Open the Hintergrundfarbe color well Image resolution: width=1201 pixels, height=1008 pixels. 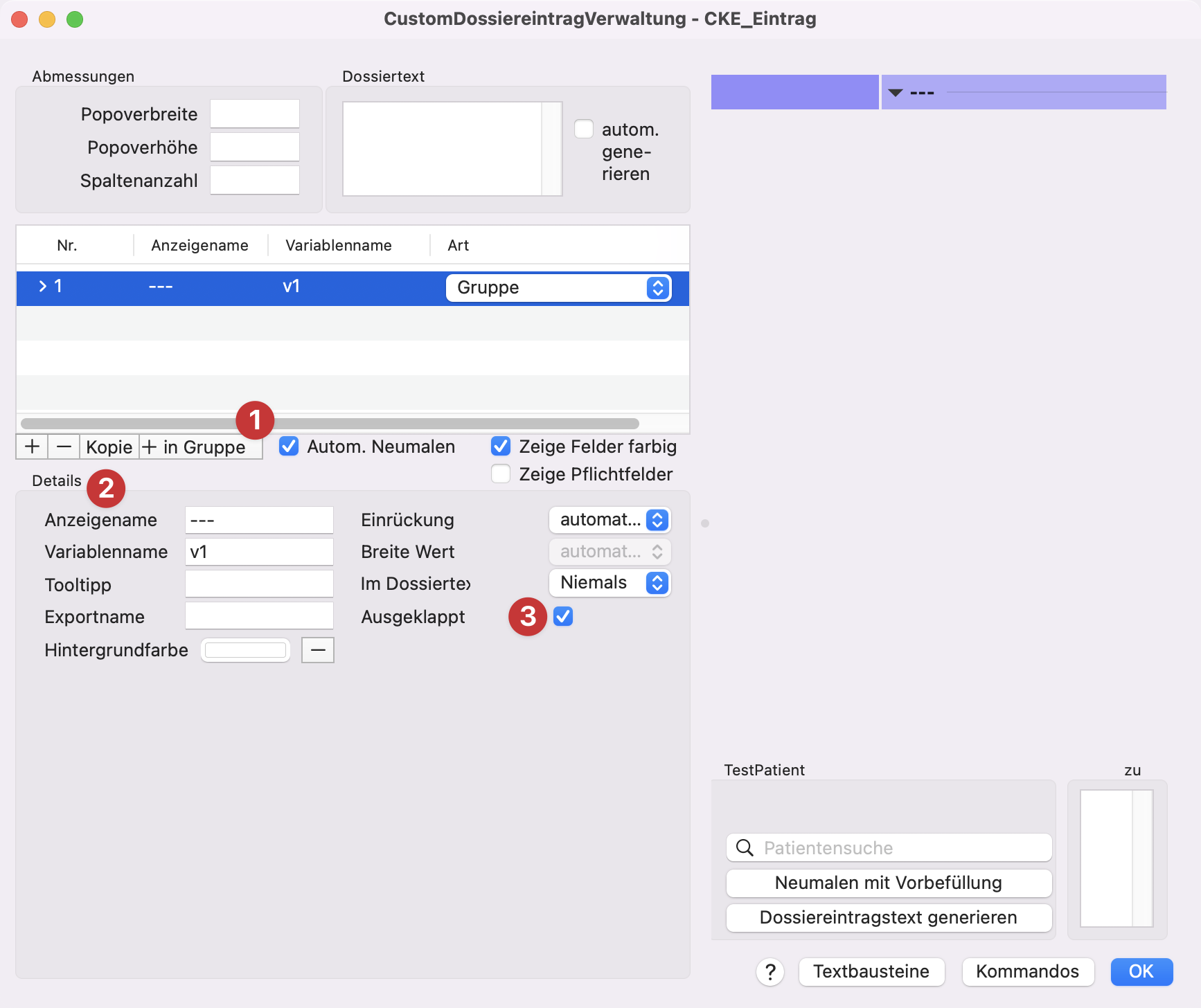(x=245, y=650)
